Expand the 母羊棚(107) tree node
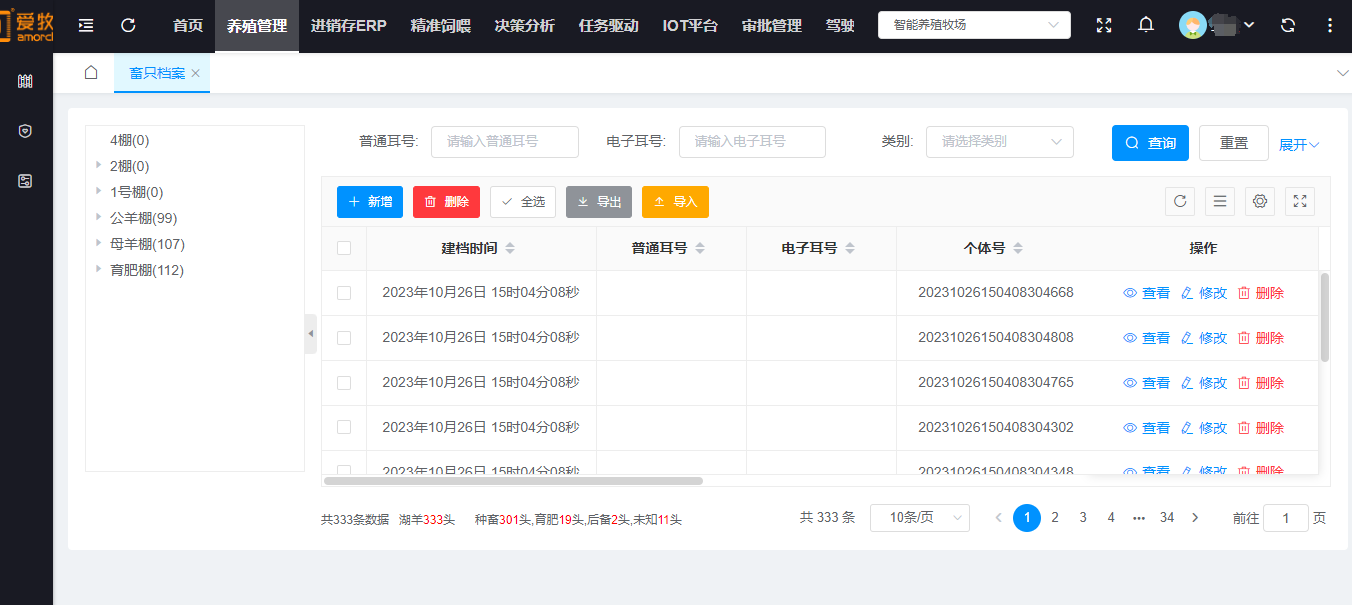 (98, 243)
